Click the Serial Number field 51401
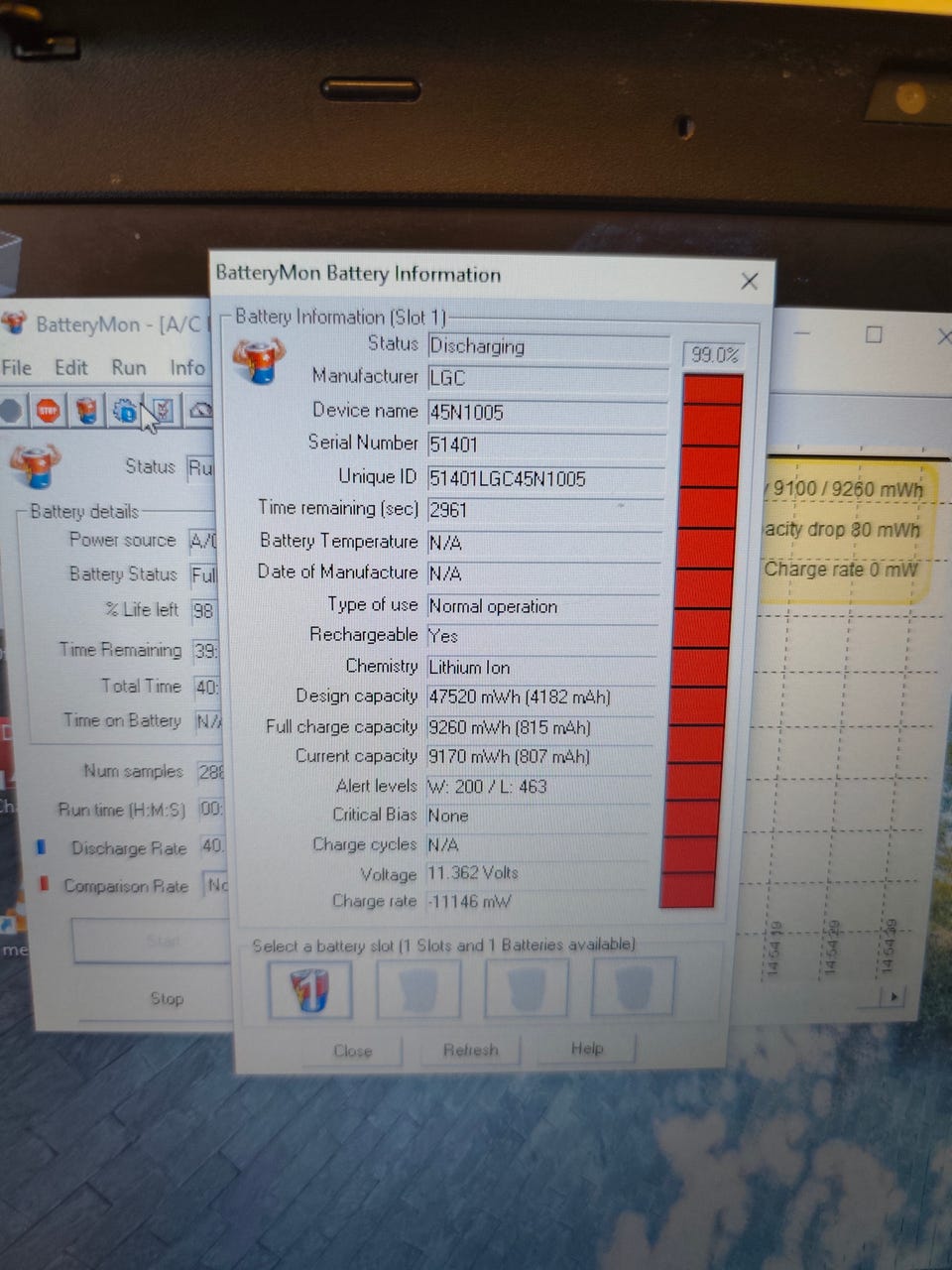 pyautogui.click(x=546, y=444)
